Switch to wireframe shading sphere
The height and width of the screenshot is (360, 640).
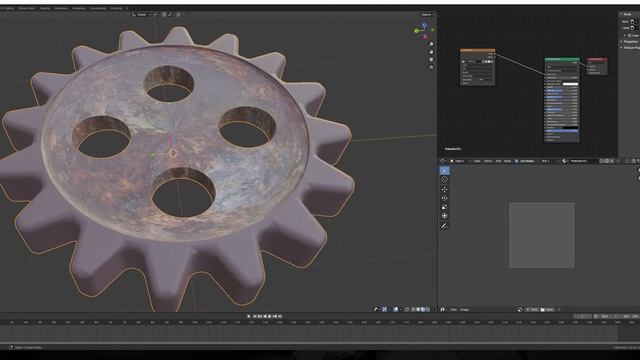coord(413,309)
